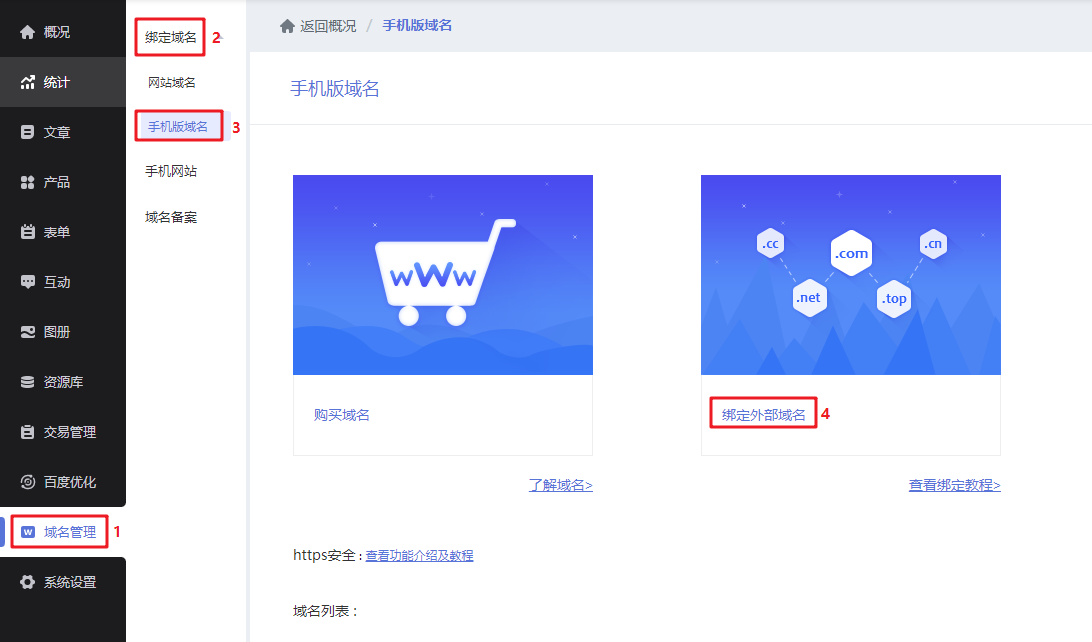Screen dimensions: 1092x642
Task: Click the target icon beside 百度优化
Action: coord(27,482)
